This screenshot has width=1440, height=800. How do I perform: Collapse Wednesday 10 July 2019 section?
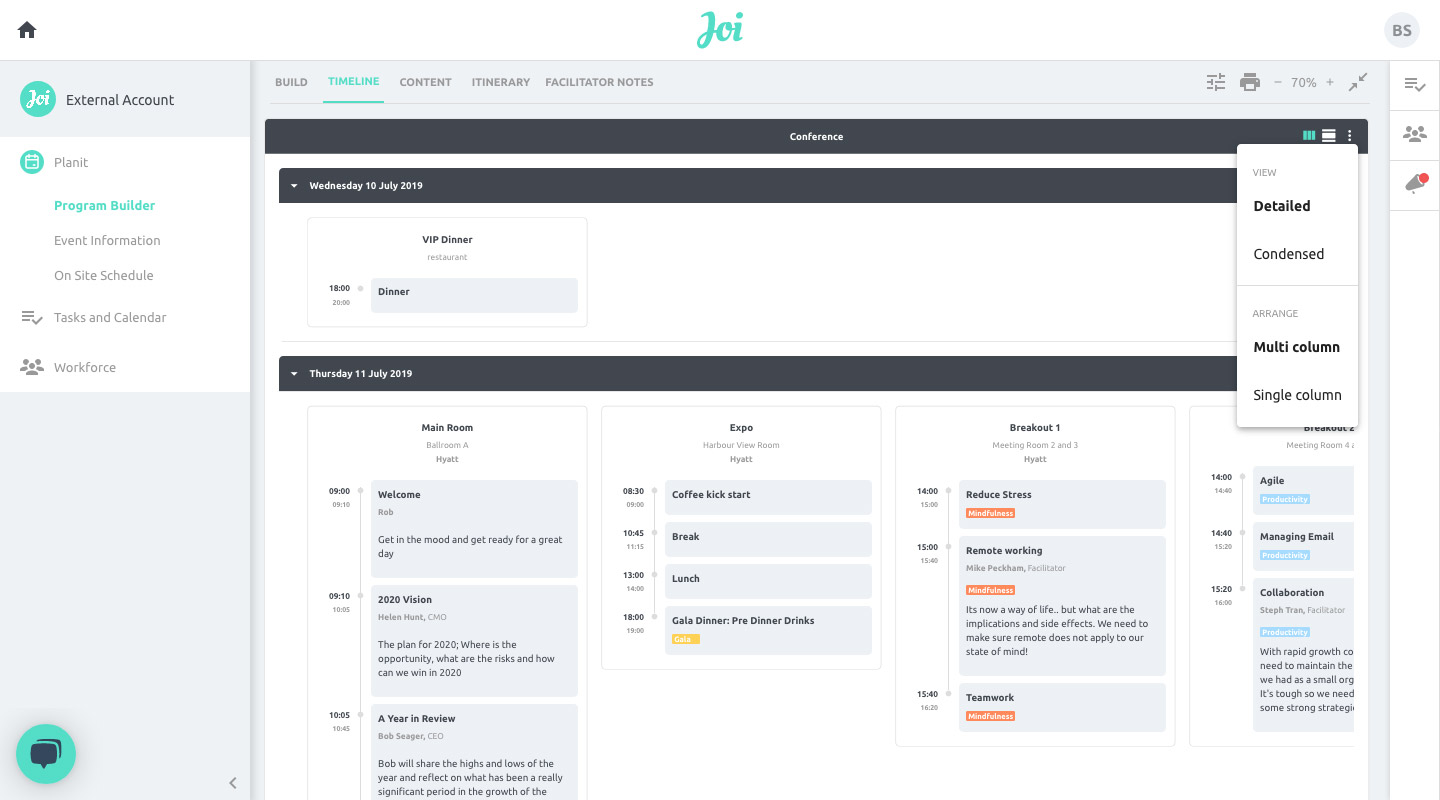pos(294,186)
